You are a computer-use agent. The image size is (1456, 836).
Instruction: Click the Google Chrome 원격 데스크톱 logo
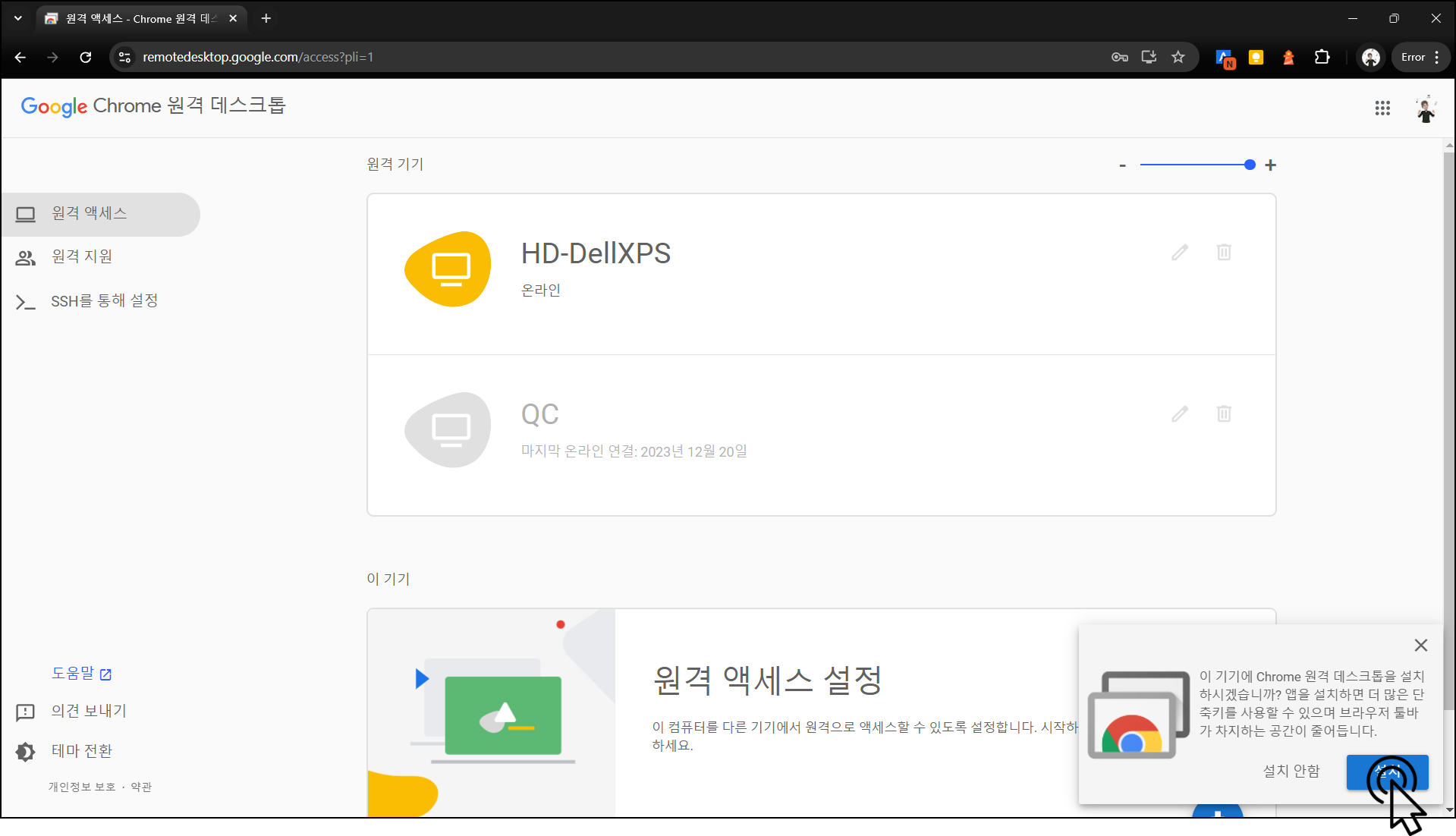click(153, 106)
